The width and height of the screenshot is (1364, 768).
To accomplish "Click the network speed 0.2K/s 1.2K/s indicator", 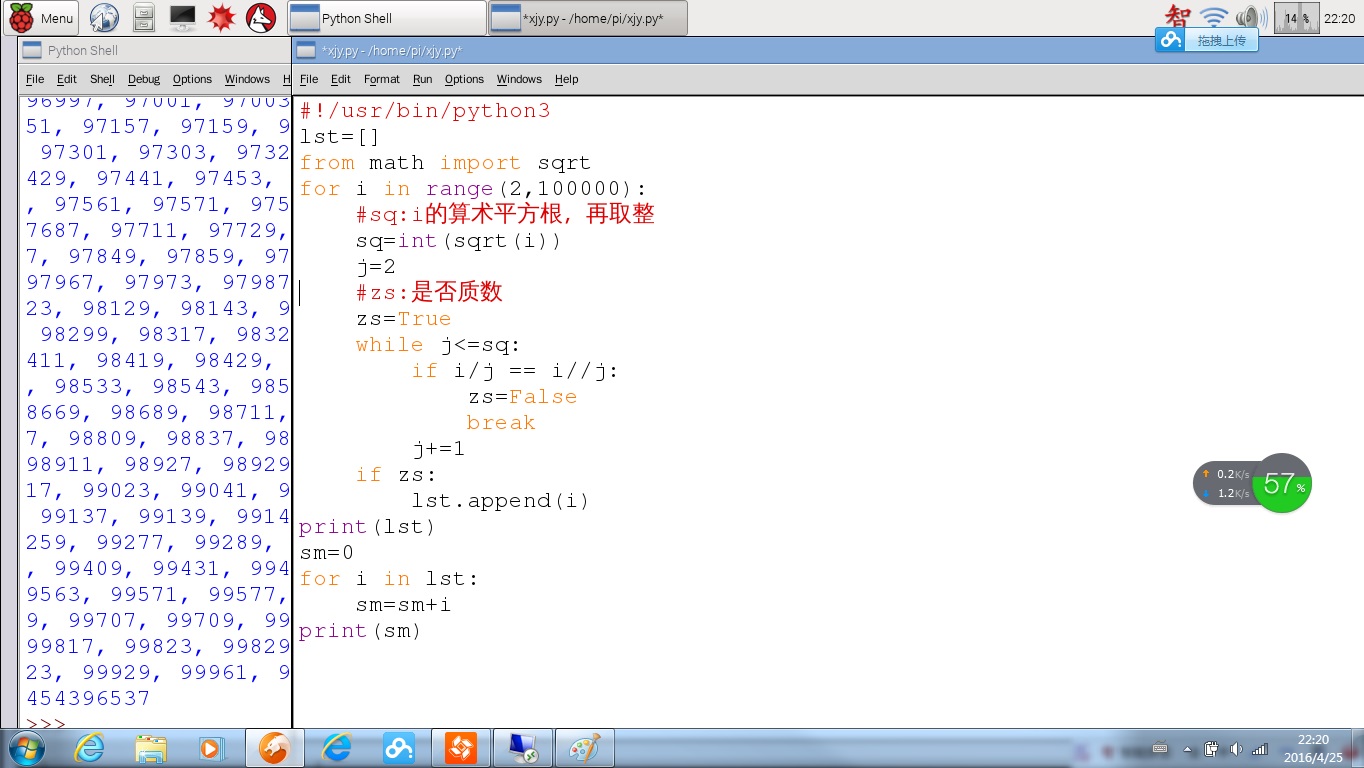I will 1225,484.
